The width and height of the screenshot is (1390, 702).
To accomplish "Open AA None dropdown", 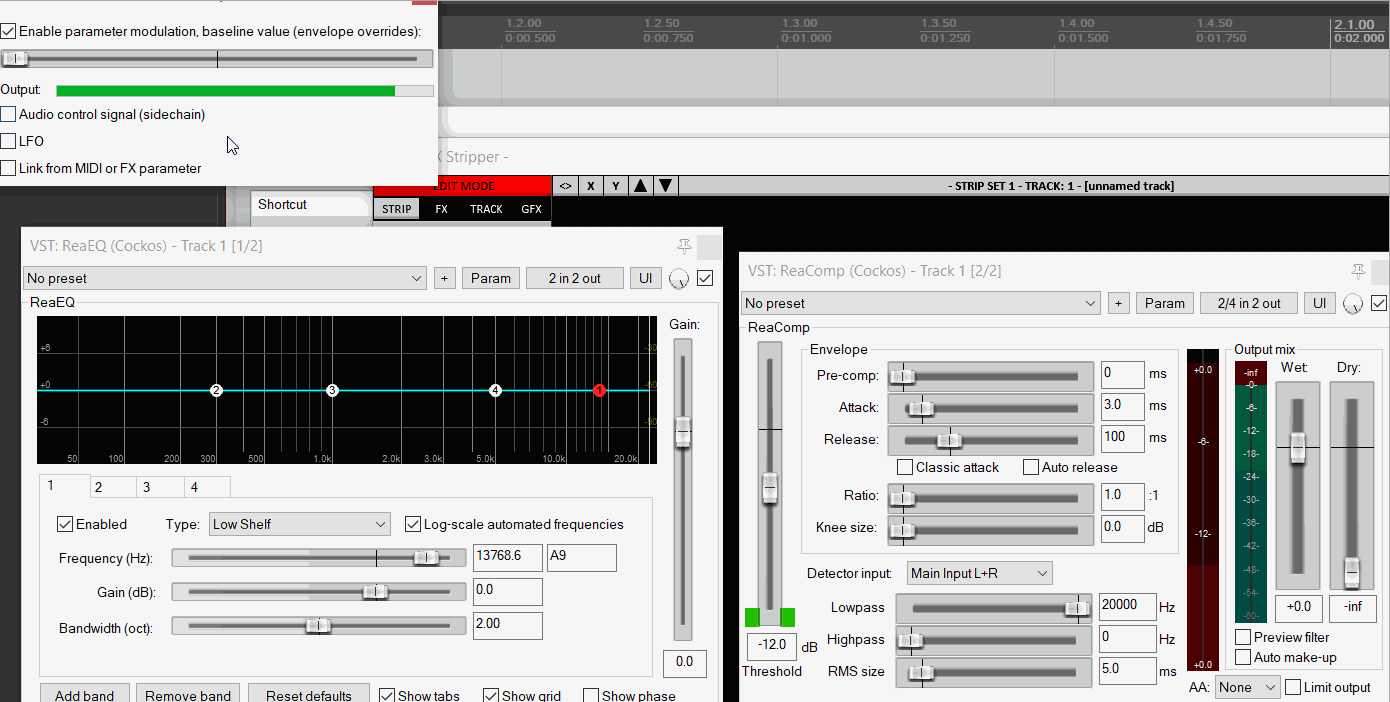I will pyautogui.click(x=1249, y=687).
